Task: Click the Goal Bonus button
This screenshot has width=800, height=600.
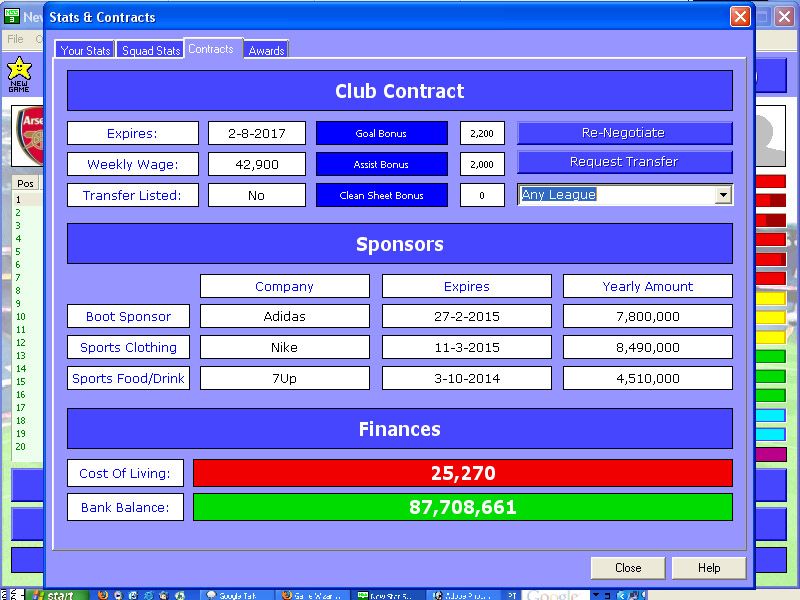Action: [x=381, y=134]
